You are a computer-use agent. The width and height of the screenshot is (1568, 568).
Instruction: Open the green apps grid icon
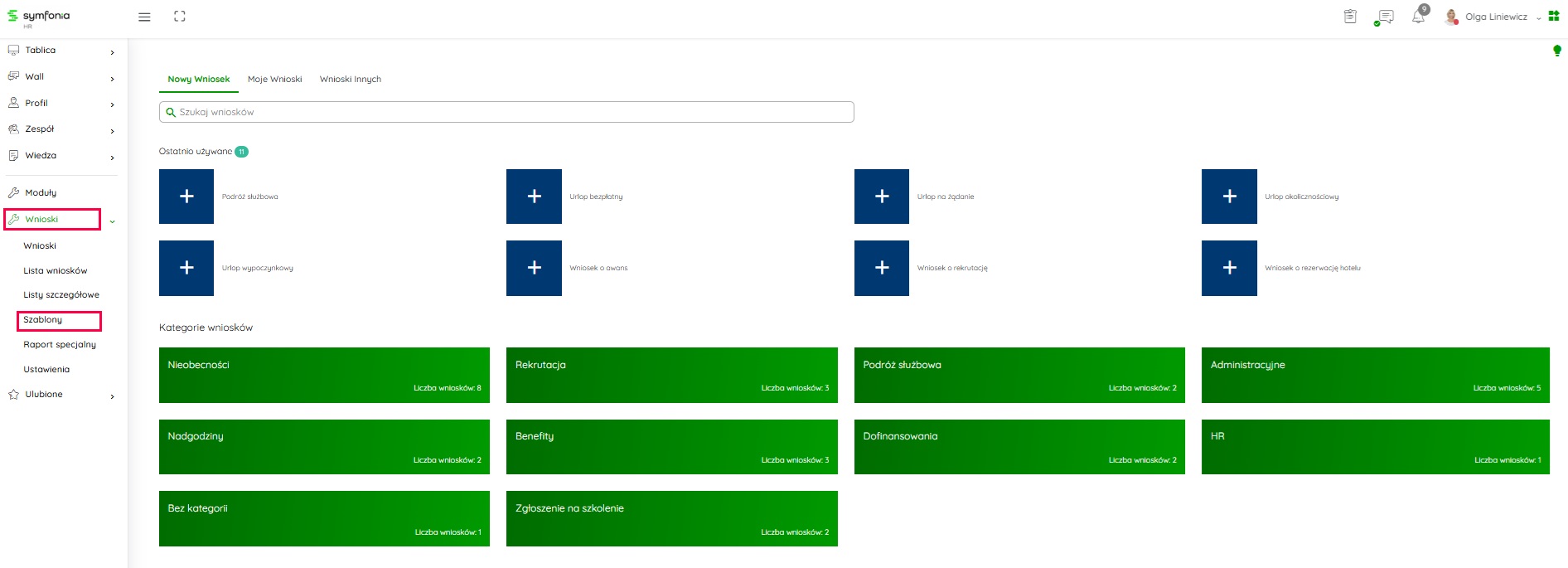[1554, 17]
